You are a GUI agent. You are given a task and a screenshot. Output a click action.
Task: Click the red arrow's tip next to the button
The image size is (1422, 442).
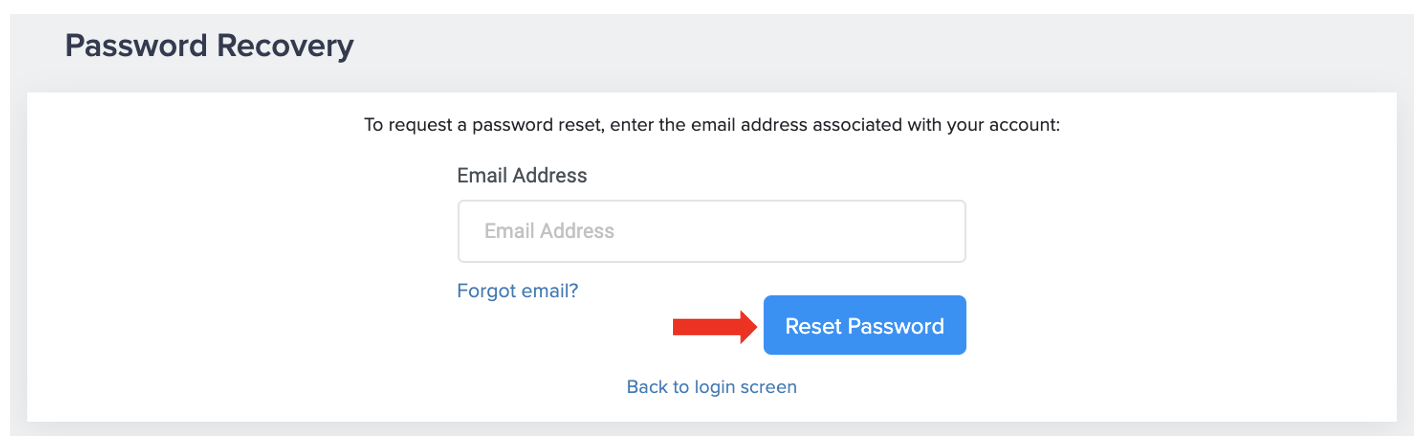pyautogui.click(x=751, y=326)
